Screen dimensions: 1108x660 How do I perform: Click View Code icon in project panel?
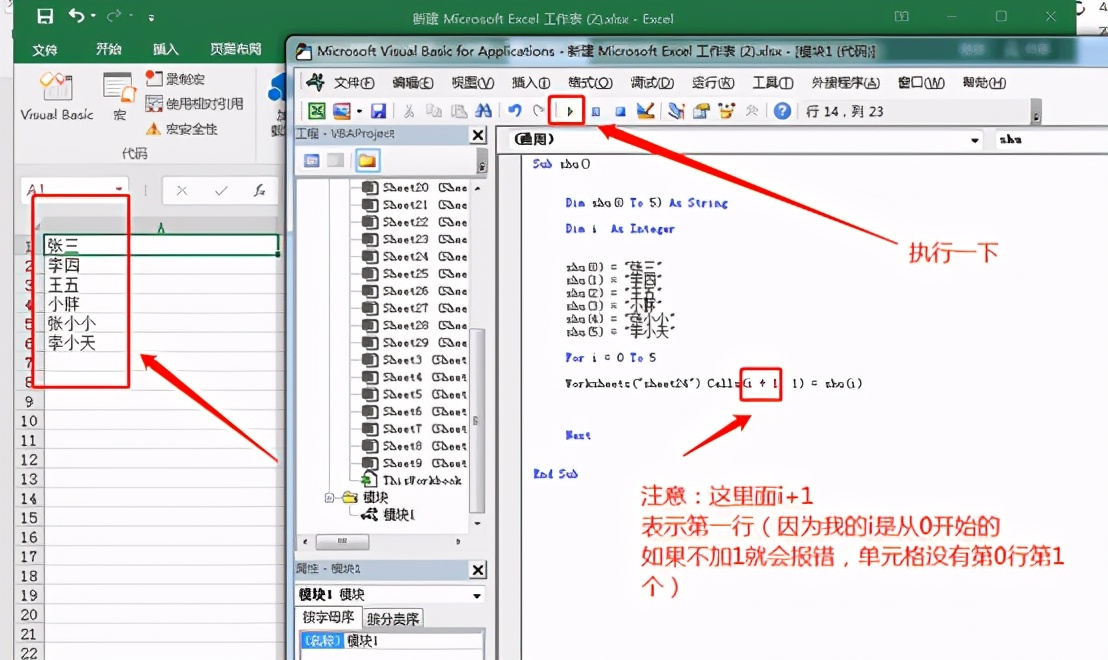pyautogui.click(x=312, y=160)
